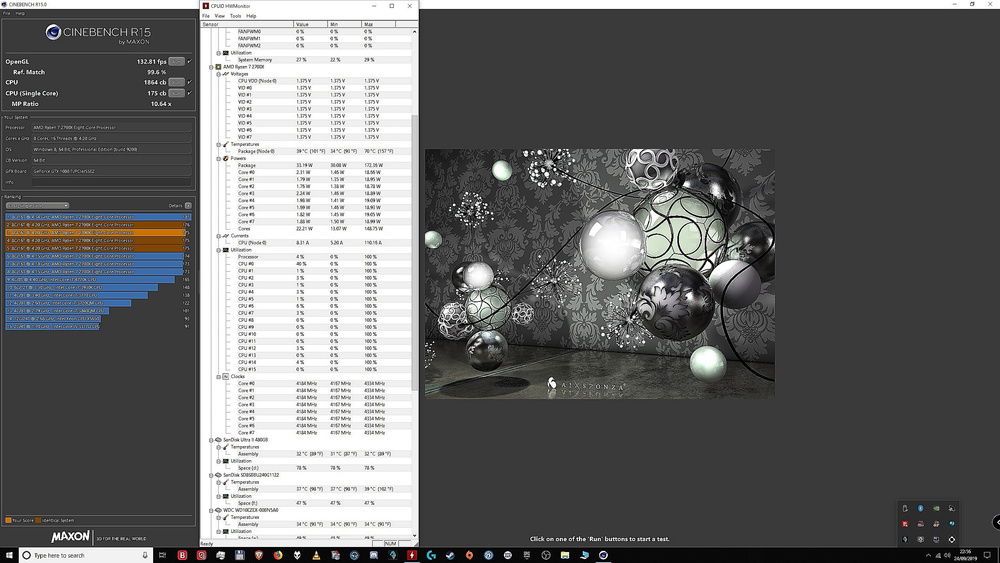Collapse the CPU Temperatures group
This screenshot has height=563, width=1000.
218,145
